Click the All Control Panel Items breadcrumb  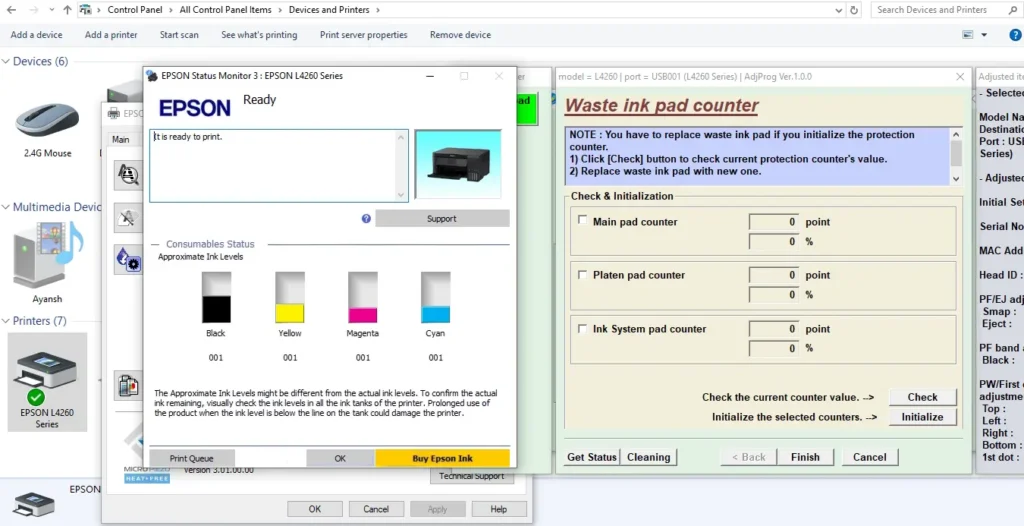[225, 10]
